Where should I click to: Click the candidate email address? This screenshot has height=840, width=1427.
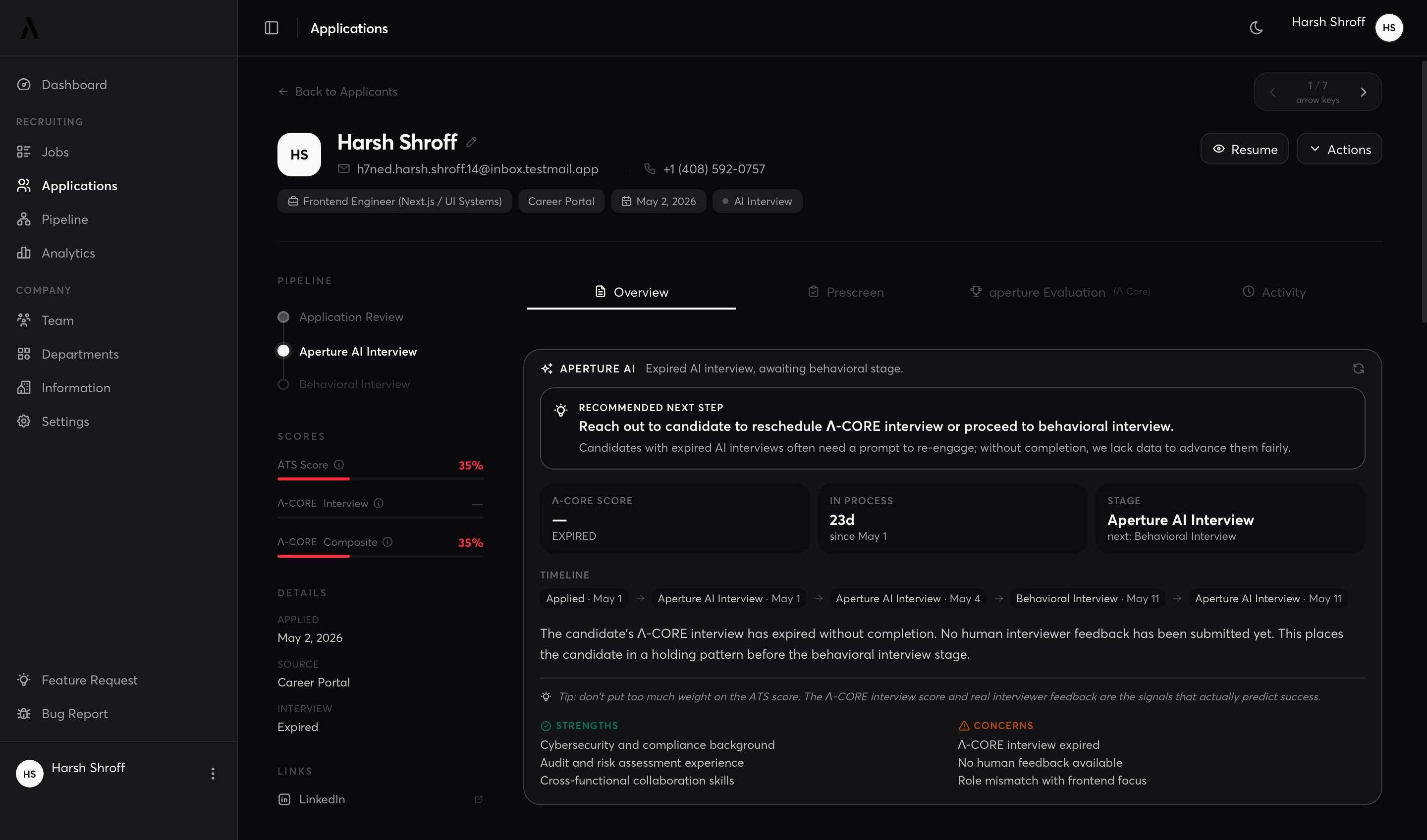click(477, 169)
